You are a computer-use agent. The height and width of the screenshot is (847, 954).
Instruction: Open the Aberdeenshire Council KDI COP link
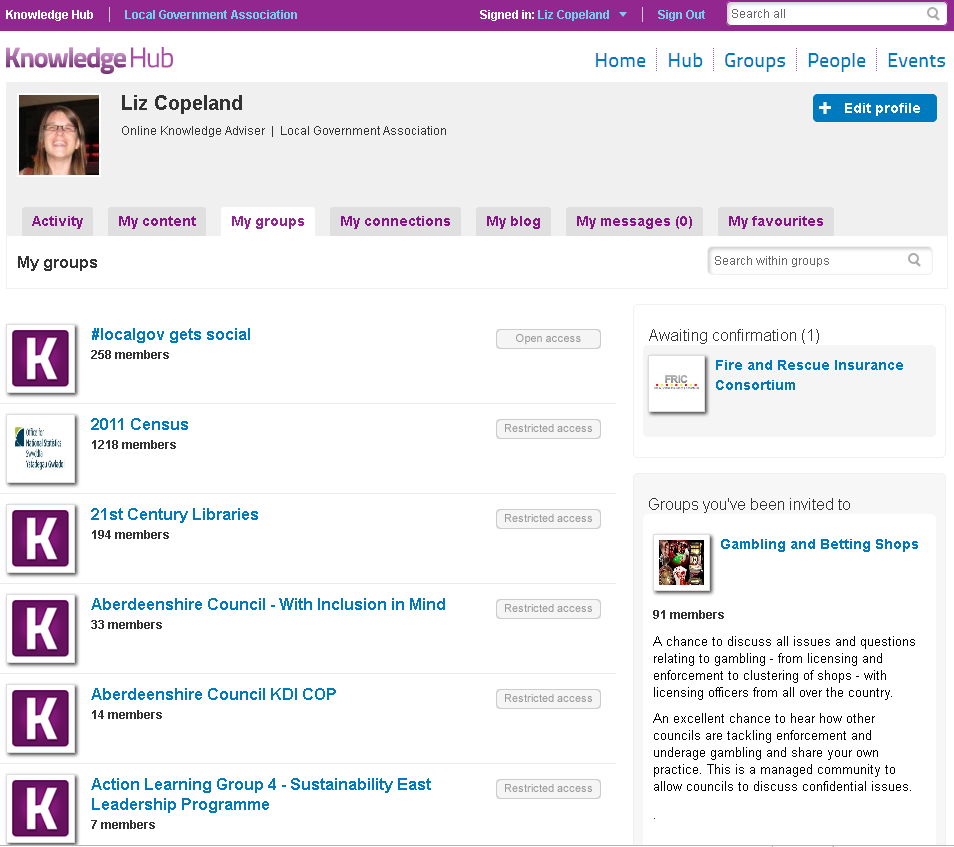[214, 694]
